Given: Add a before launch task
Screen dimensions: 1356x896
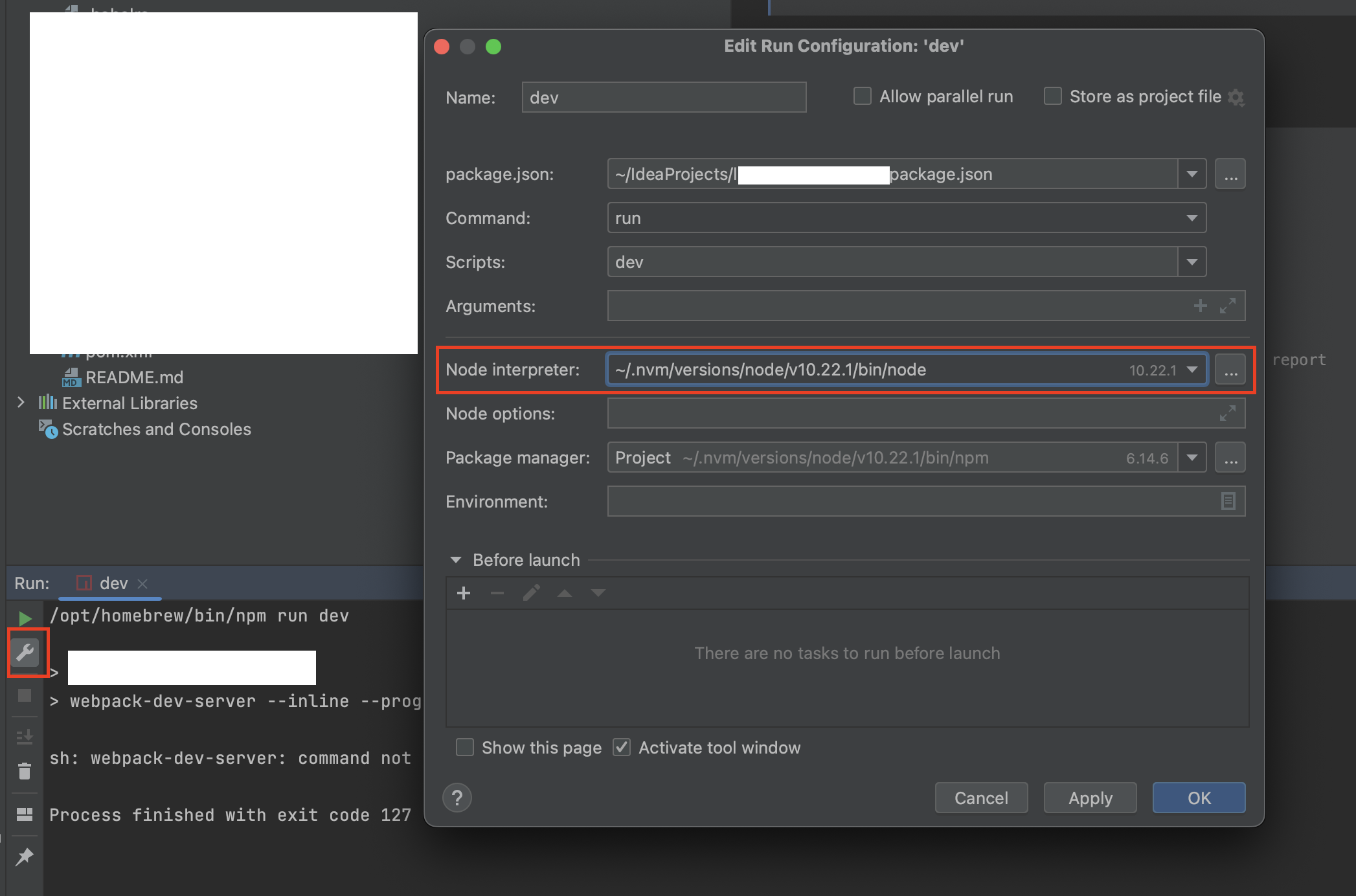Looking at the screenshot, I should 464,593.
